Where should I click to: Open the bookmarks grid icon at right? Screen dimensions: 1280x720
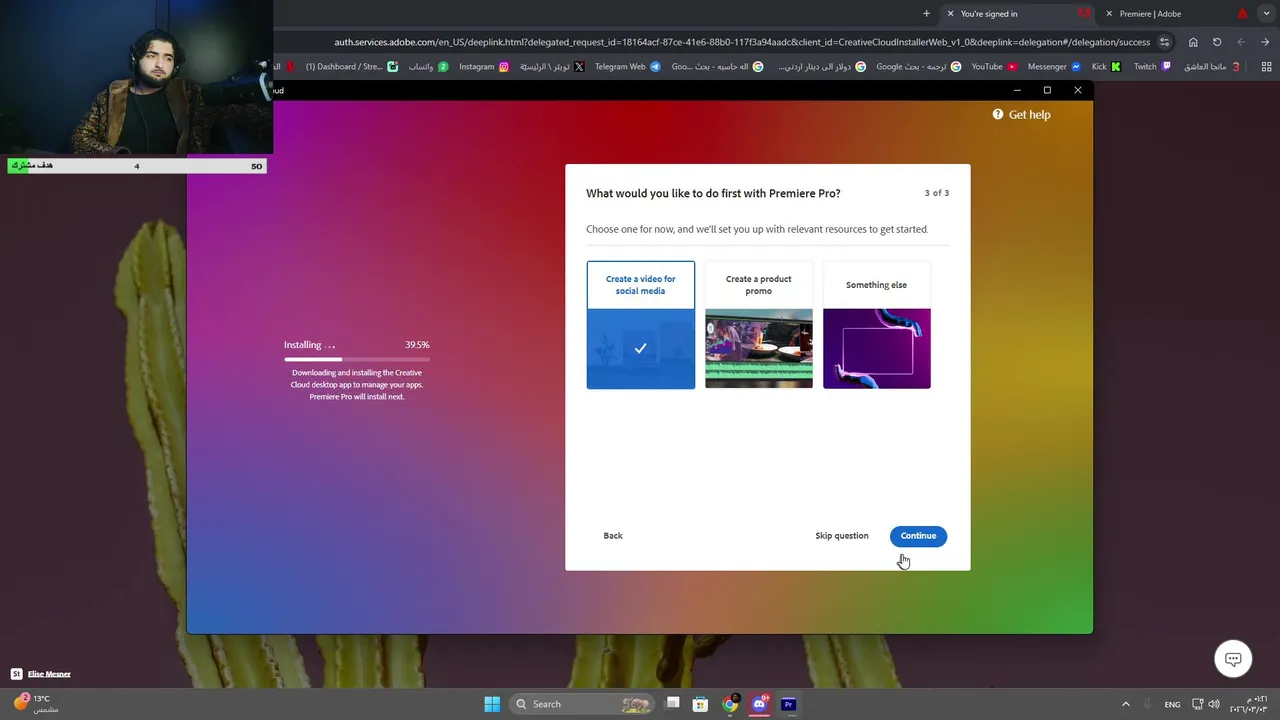coord(1266,67)
